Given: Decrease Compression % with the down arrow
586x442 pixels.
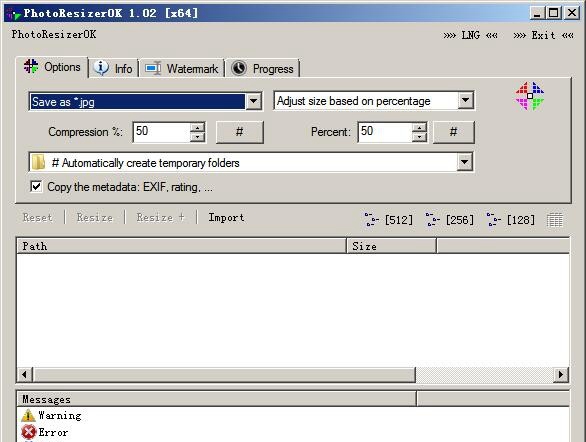Looking at the screenshot, I should tap(197, 137).
